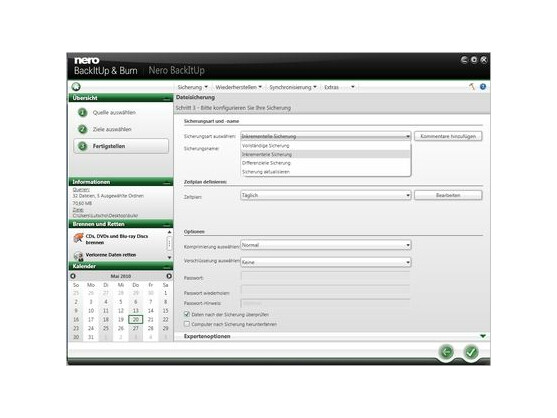The height and width of the screenshot is (418, 557).
Task: Open the Verschlüsselung auswählen dropdown
Action: click(325, 262)
